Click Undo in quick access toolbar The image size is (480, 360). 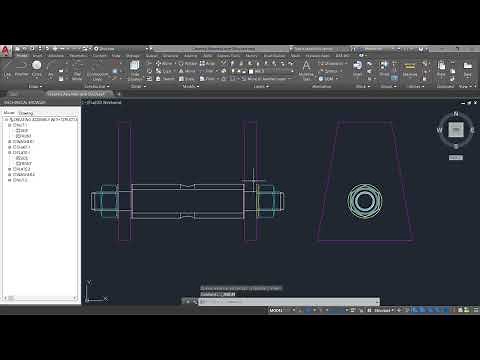[x=55, y=49]
